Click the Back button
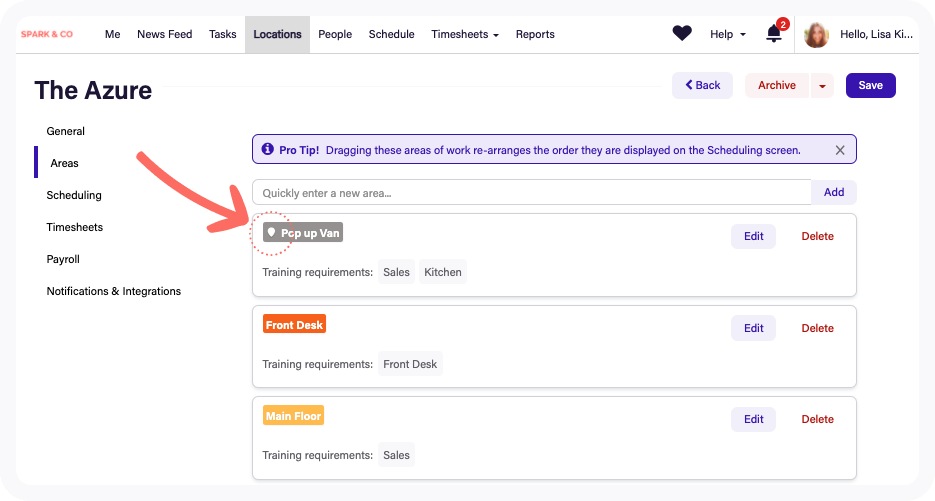The image size is (935, 501). (702, 85)
